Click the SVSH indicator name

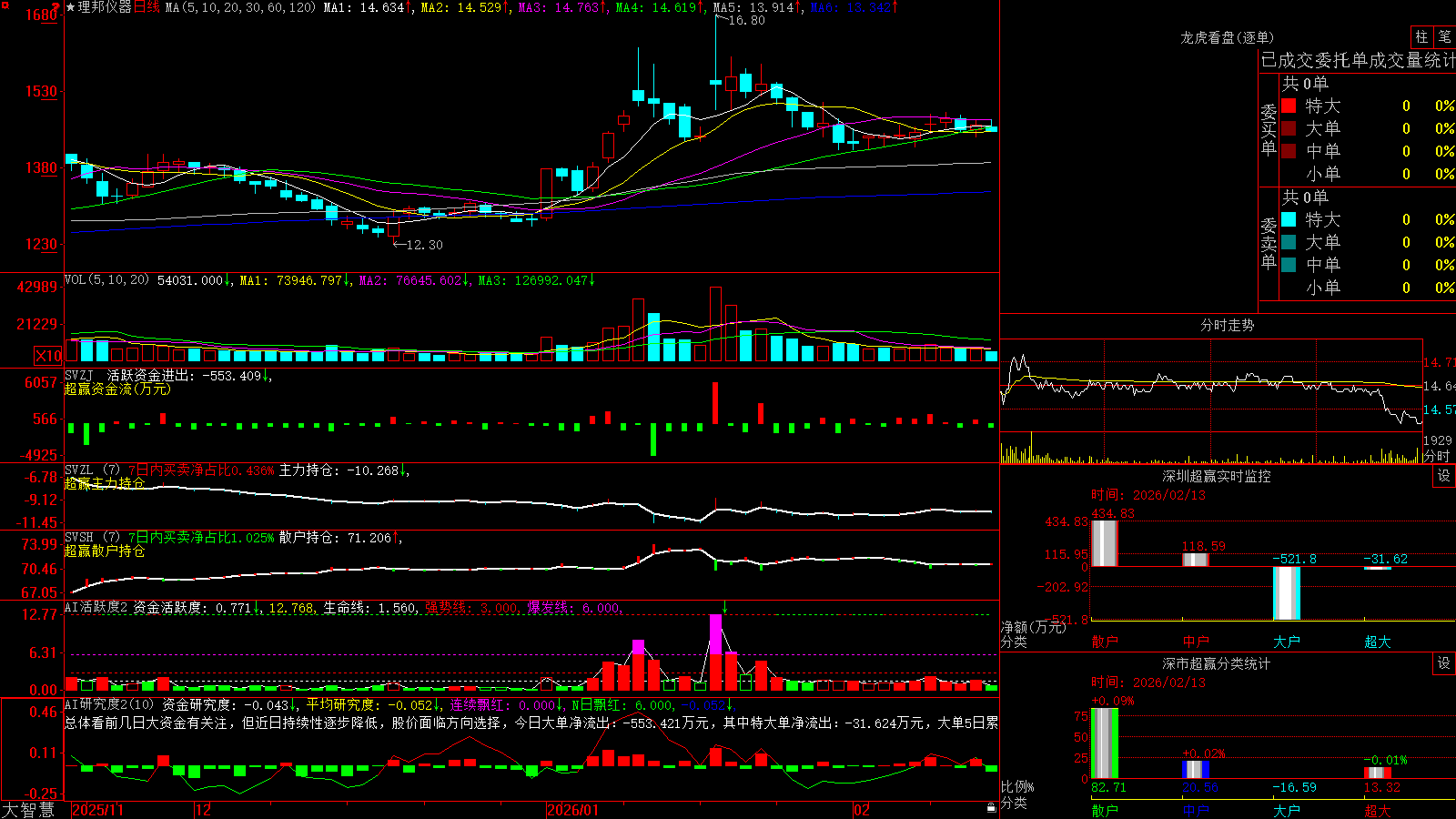click(79, 537)
